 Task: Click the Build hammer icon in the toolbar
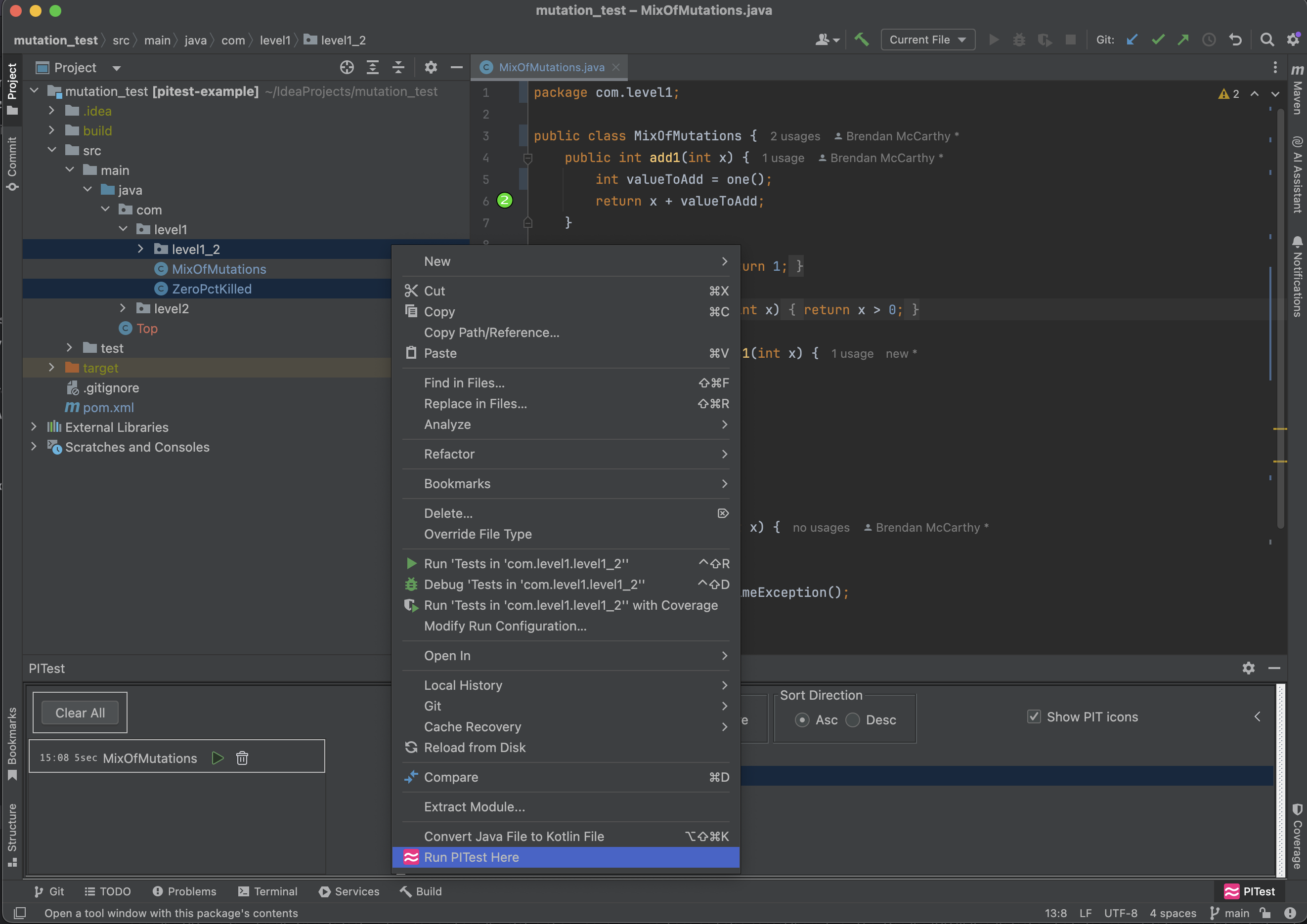click(861, 40)
